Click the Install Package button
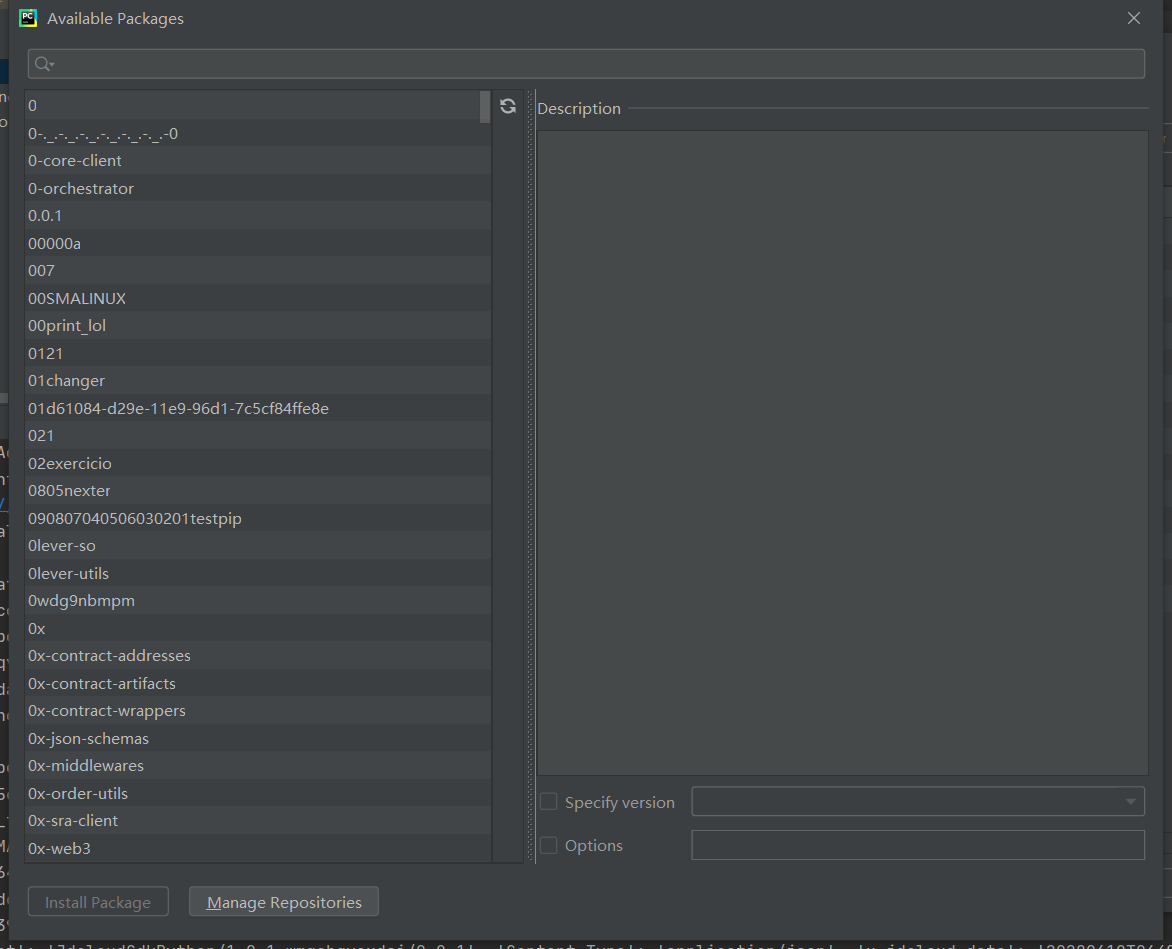This screenshot has height=949, width=1172. (97, 901)
